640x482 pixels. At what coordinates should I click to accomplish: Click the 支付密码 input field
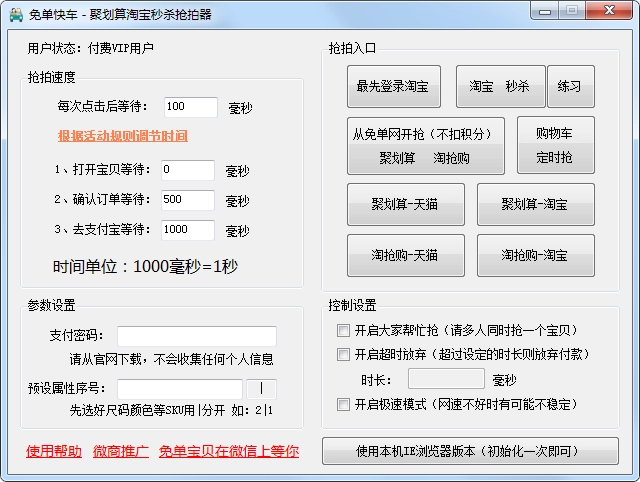click(197, 336)
